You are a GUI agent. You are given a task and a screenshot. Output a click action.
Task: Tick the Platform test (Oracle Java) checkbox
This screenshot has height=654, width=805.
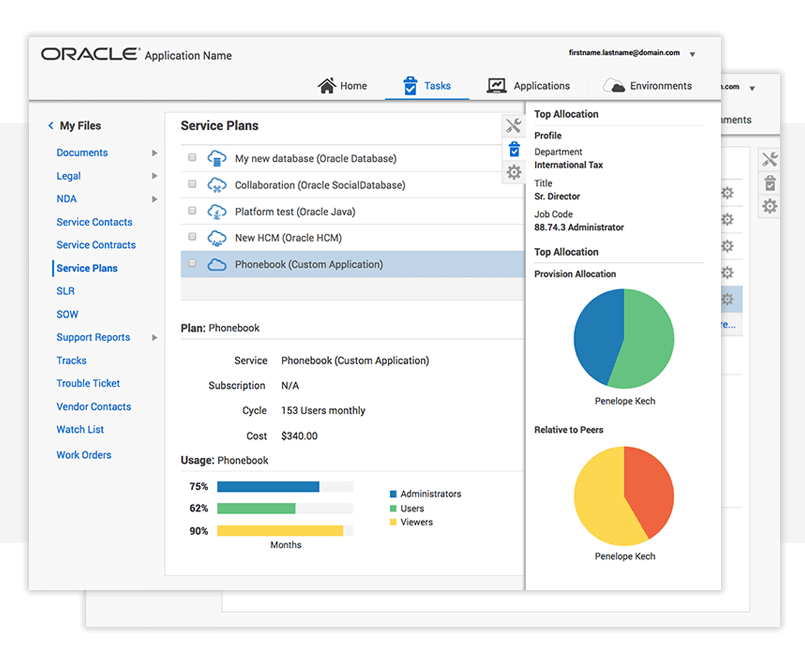pyautogui.click(x=192, y=211)
